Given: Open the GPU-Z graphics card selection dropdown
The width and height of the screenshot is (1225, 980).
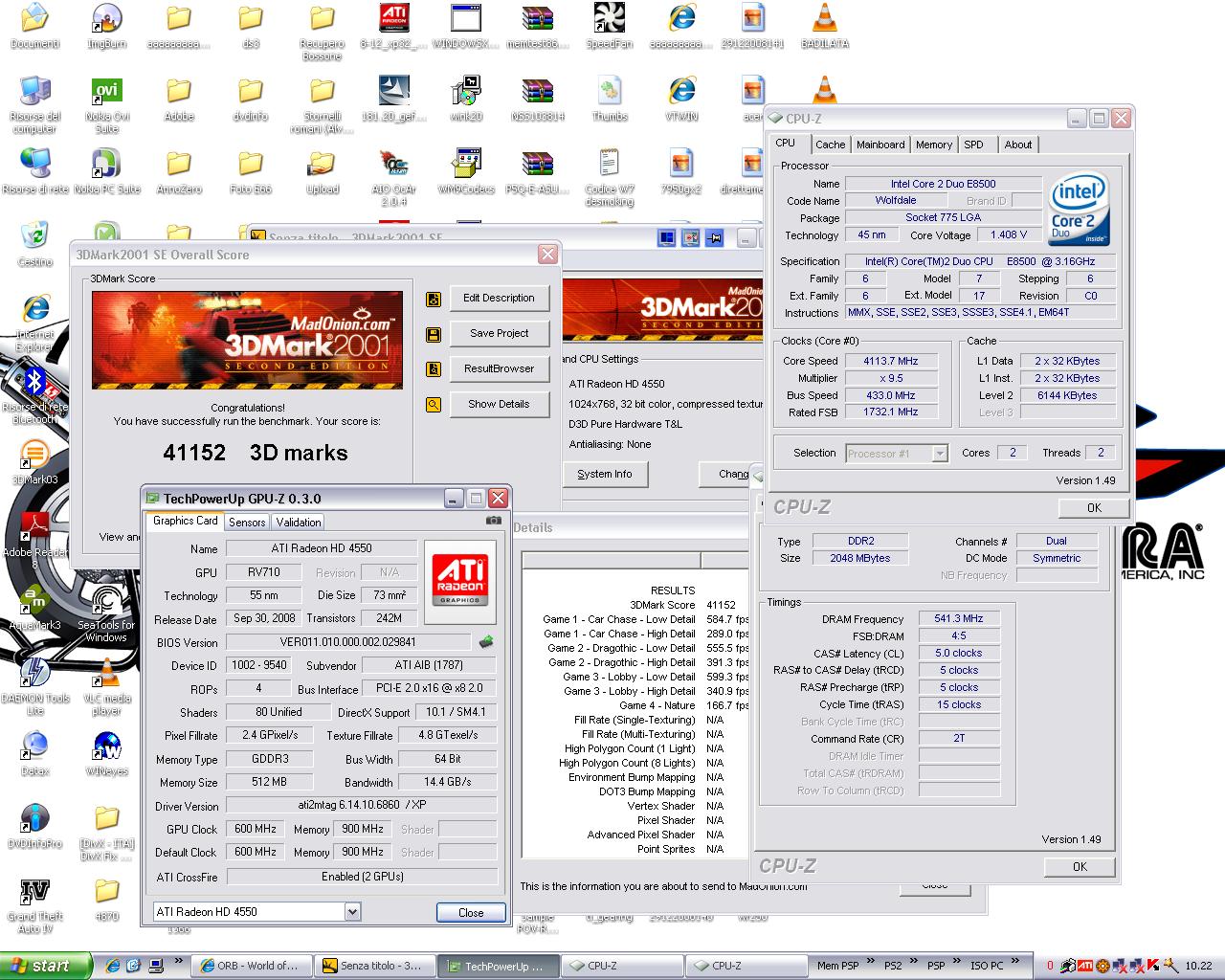Looking at the screenshot, I should coord(352,912).
